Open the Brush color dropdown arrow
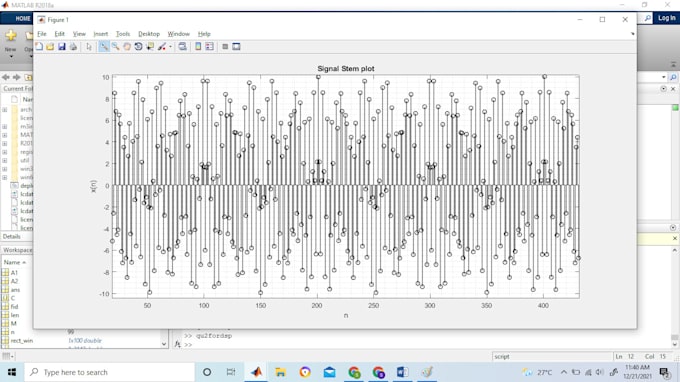Screen dimensions: 680x382 (170, 47)
